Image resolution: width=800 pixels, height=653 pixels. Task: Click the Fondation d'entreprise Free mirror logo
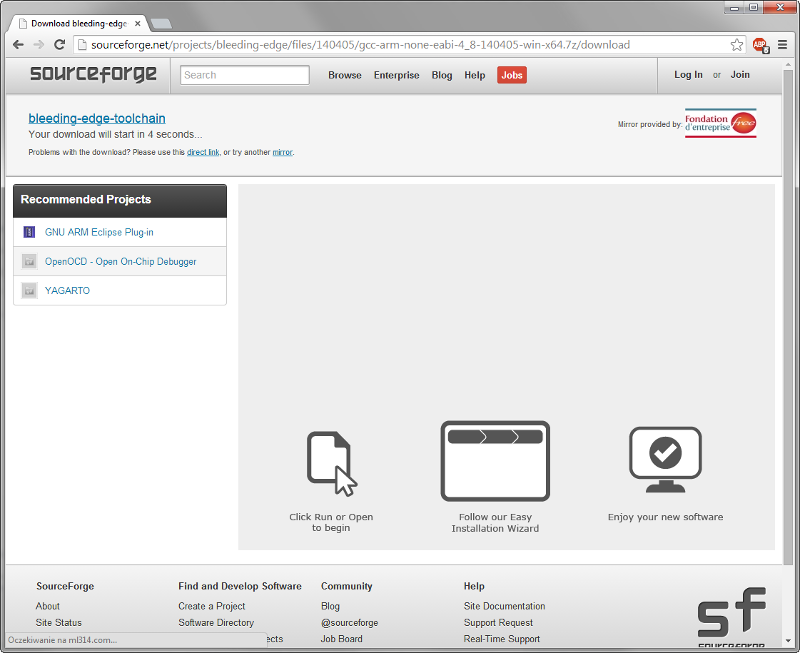(720, 123)
